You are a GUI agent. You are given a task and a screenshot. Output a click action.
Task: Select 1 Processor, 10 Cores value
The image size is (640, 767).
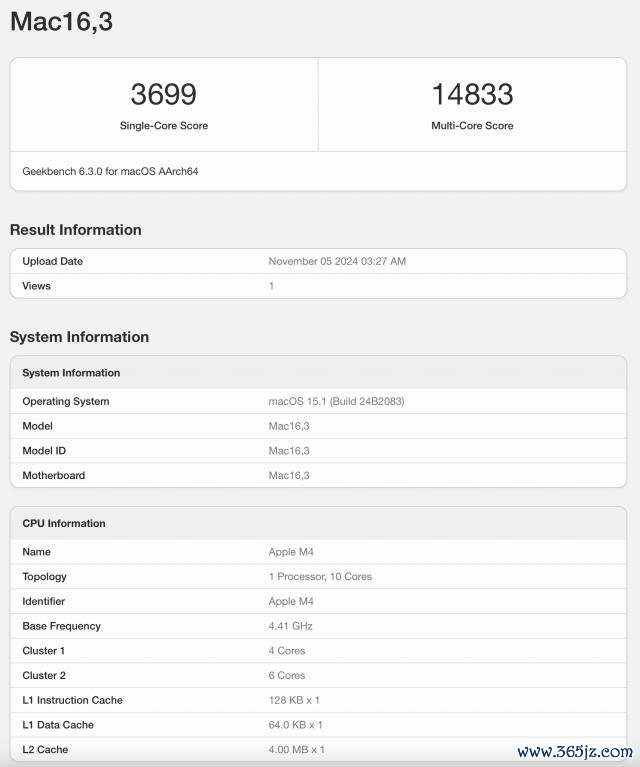[320, 577]
